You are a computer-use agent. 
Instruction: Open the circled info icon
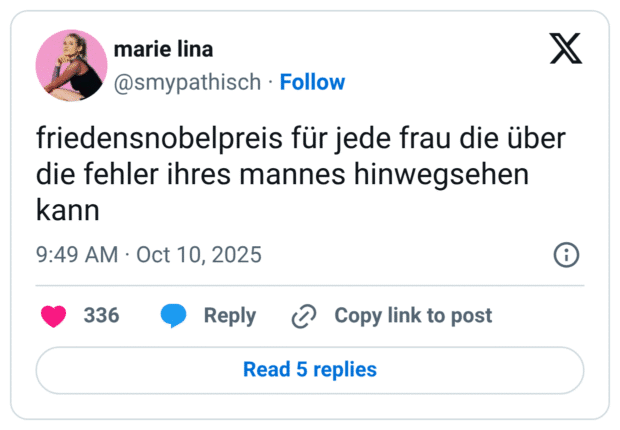click(x=567, y=255)
